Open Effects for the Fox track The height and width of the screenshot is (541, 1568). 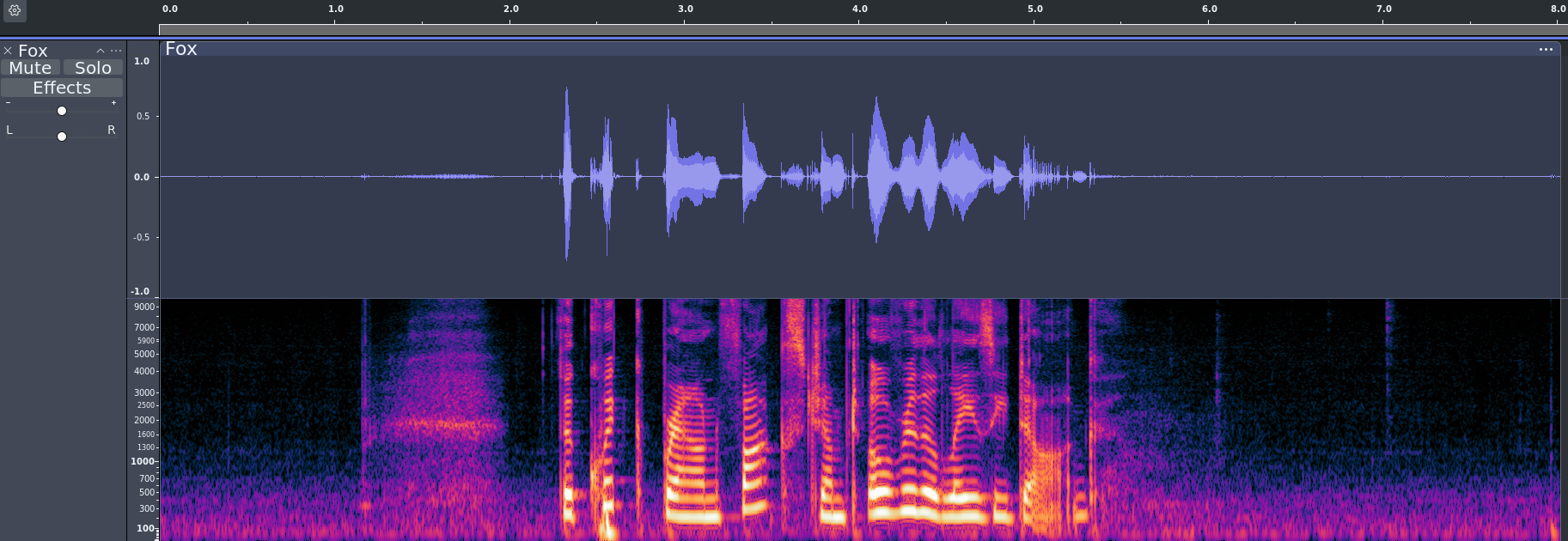point(62,88)
